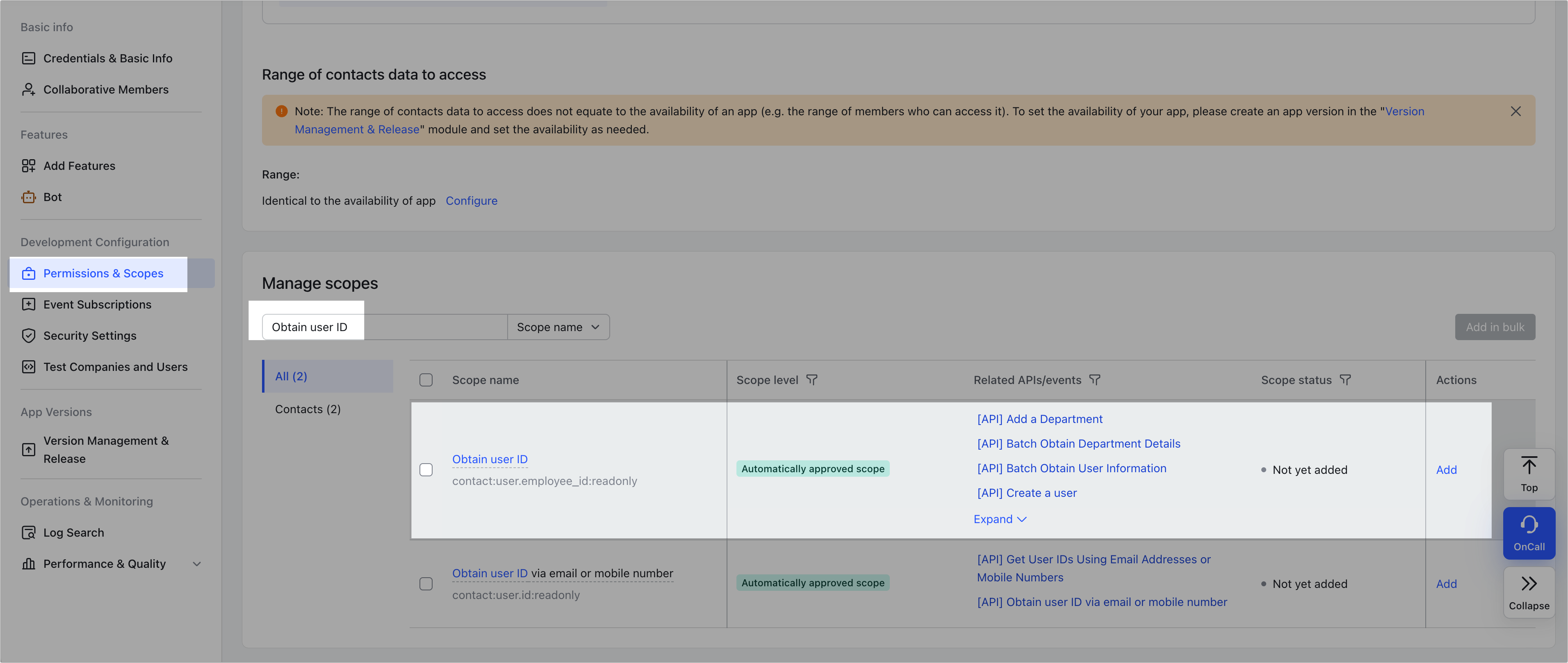Expand related APIs for Obtain user ID

click(x=999, y=519)
